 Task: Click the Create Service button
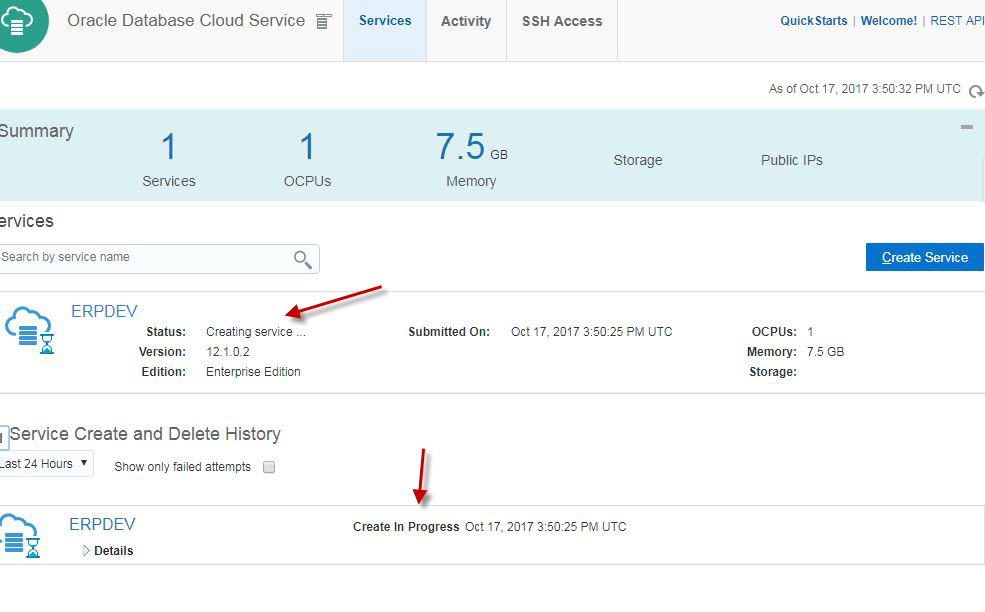(925, 257)
